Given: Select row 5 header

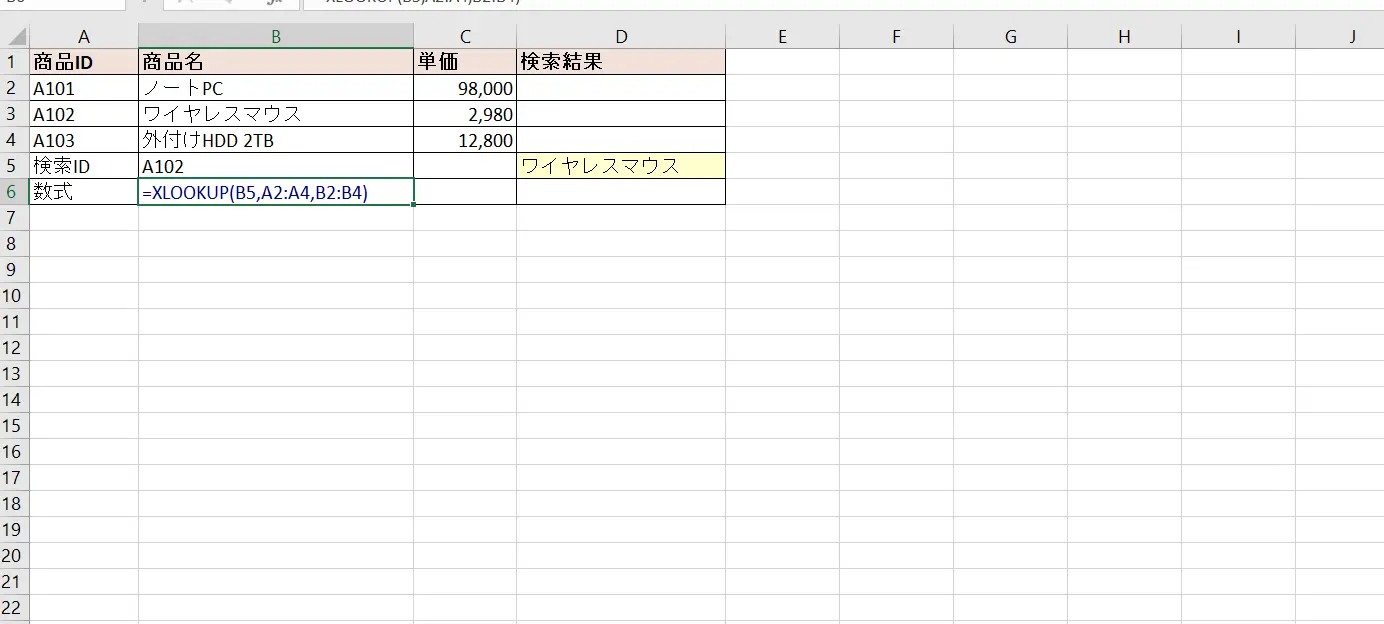Looking at the screenshot, I should [x=15, y=166].
